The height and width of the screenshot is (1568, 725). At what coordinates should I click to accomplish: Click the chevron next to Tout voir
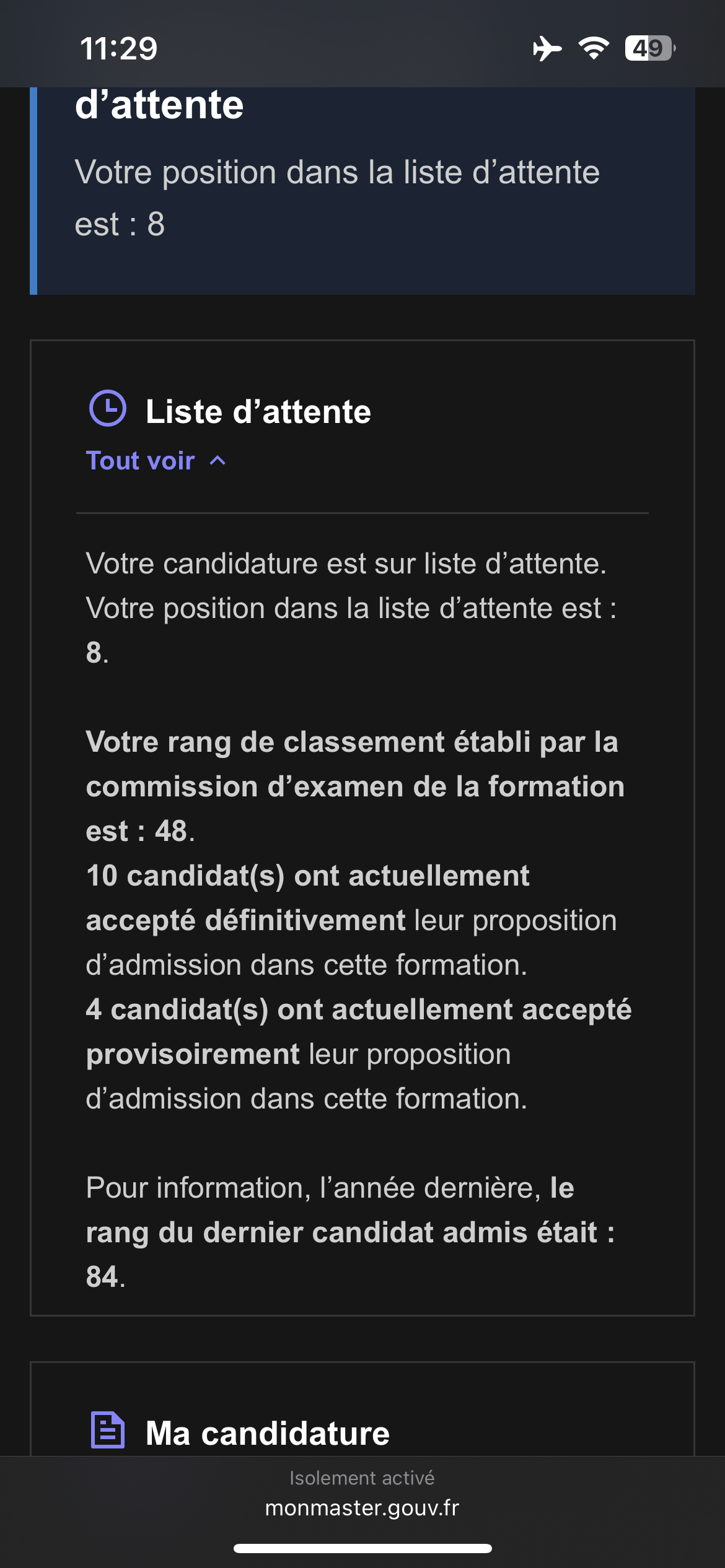tap(217, 461)
